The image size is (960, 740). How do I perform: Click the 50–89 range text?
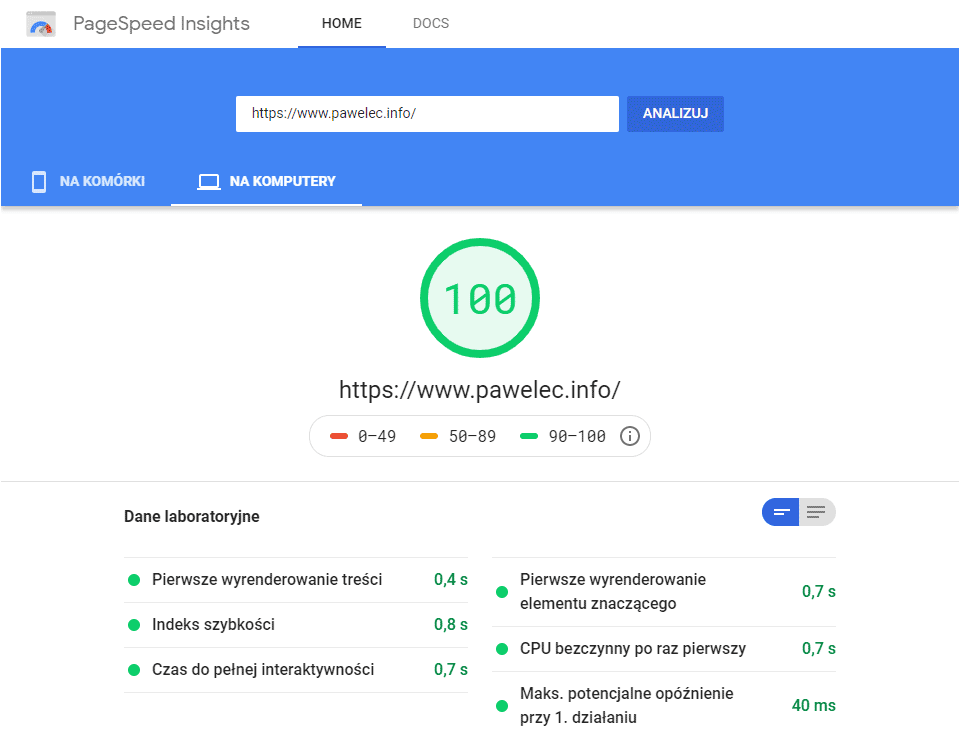click(472, 436)
